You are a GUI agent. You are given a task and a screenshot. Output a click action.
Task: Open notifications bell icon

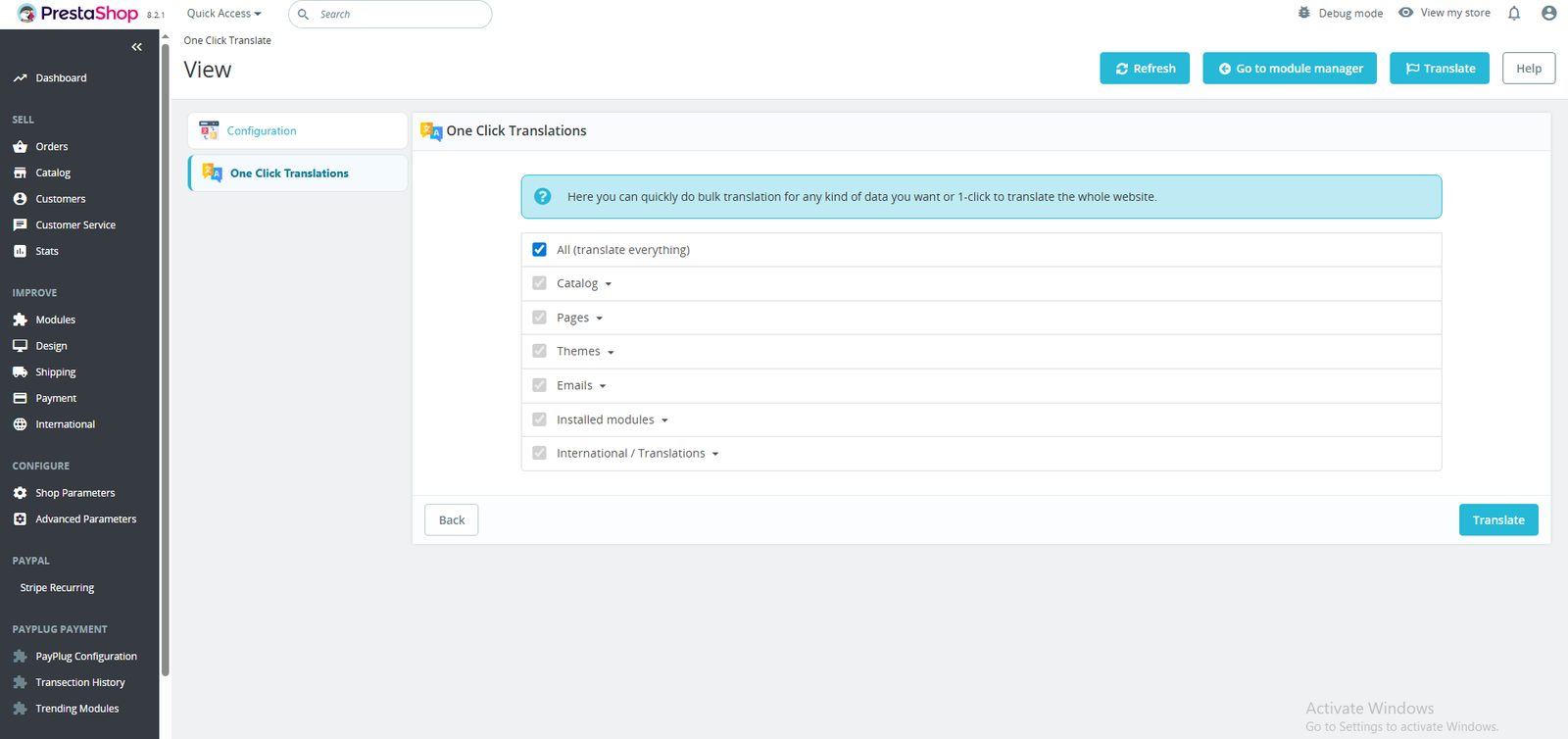pyautogui.click(x=1514, y=13)
